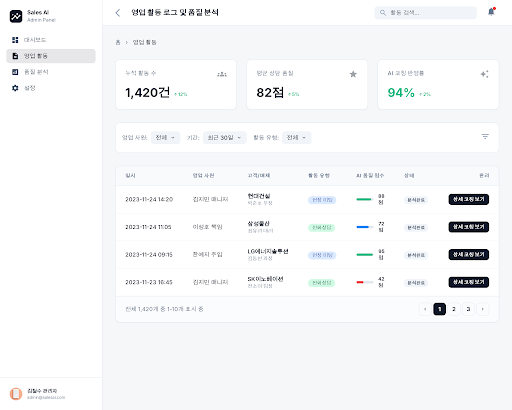Open 설정 settings in the sidebar

(51, 88)
